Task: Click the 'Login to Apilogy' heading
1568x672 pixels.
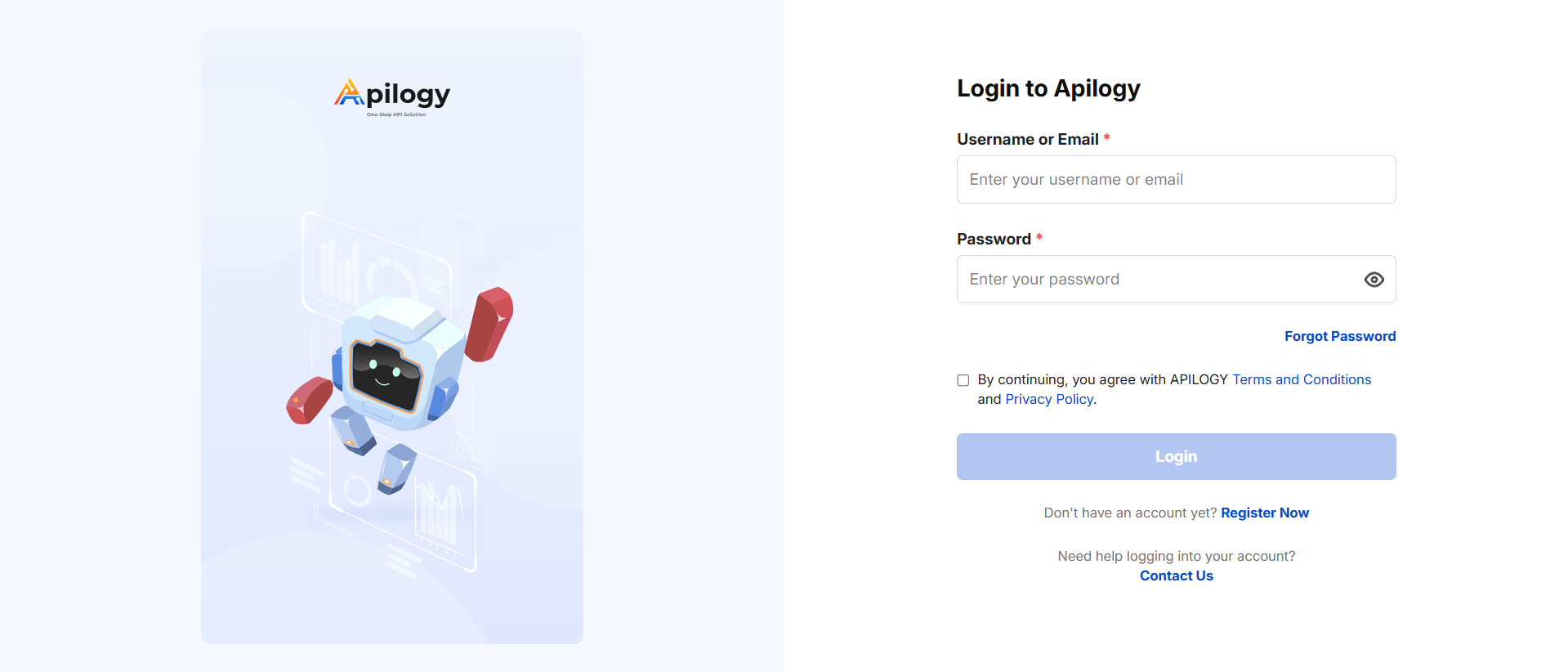Action: [x=1048, y=88]
